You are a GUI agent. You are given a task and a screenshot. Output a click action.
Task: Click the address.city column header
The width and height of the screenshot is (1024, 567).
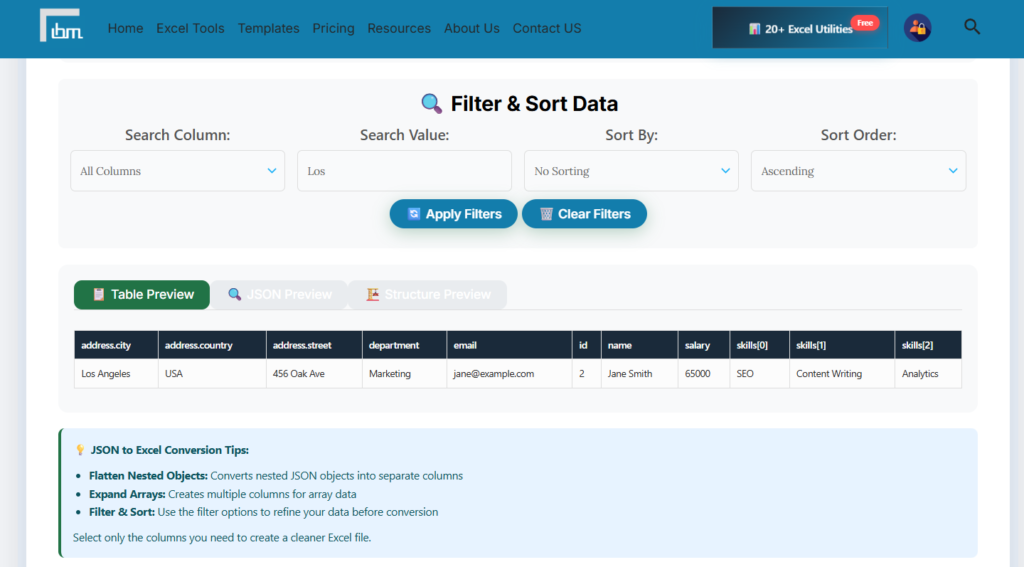(116, 345)
